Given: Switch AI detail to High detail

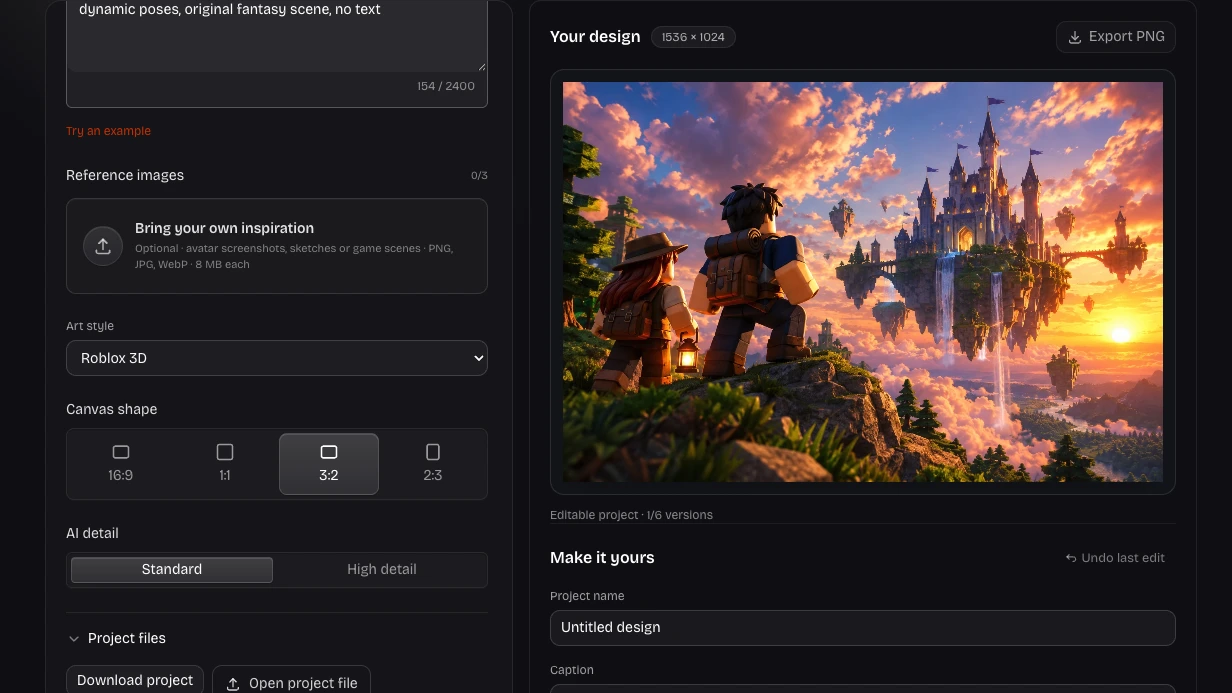Looking at the screenshot, I should (381, 569).
